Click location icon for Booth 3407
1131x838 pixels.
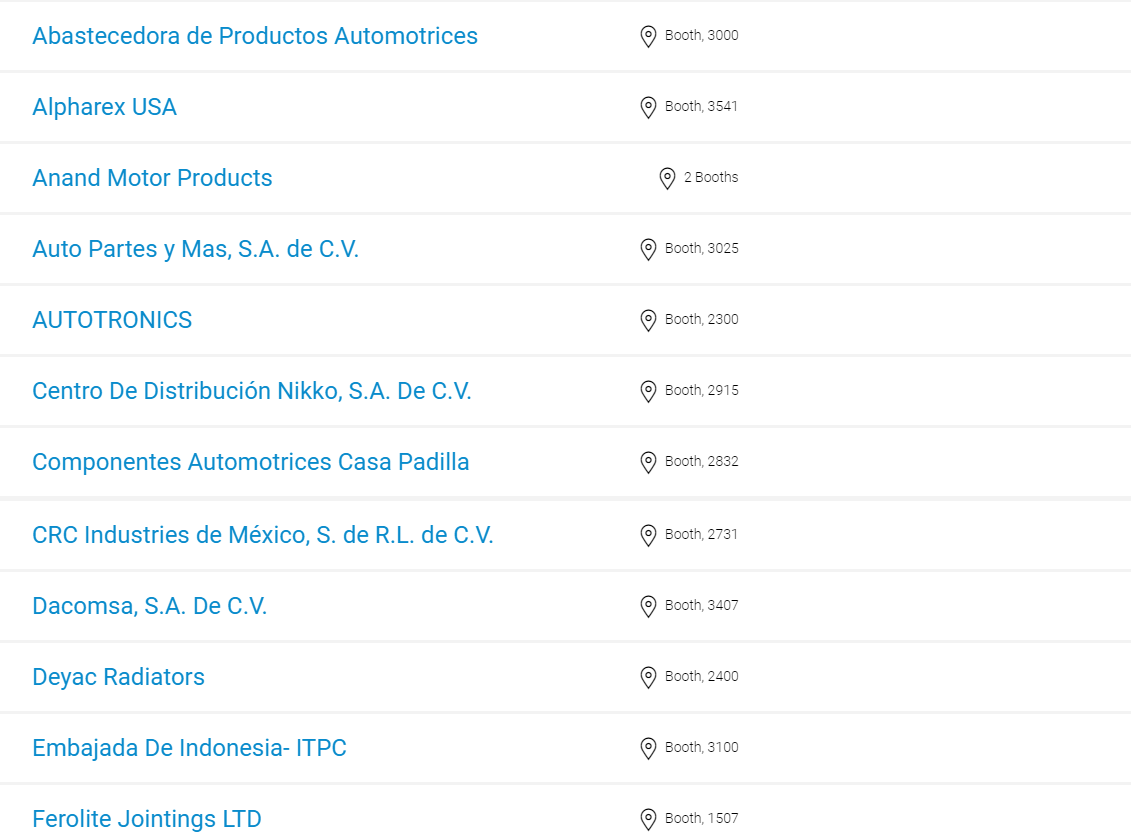(648, 606)
